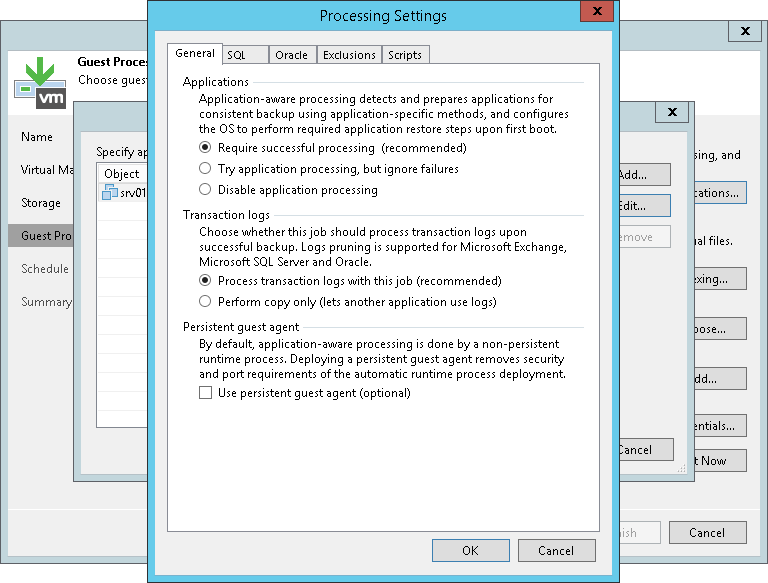Viewport: 768px width, 583px height.
Task: Open the Oracle tab
Action: pos(292,55)
